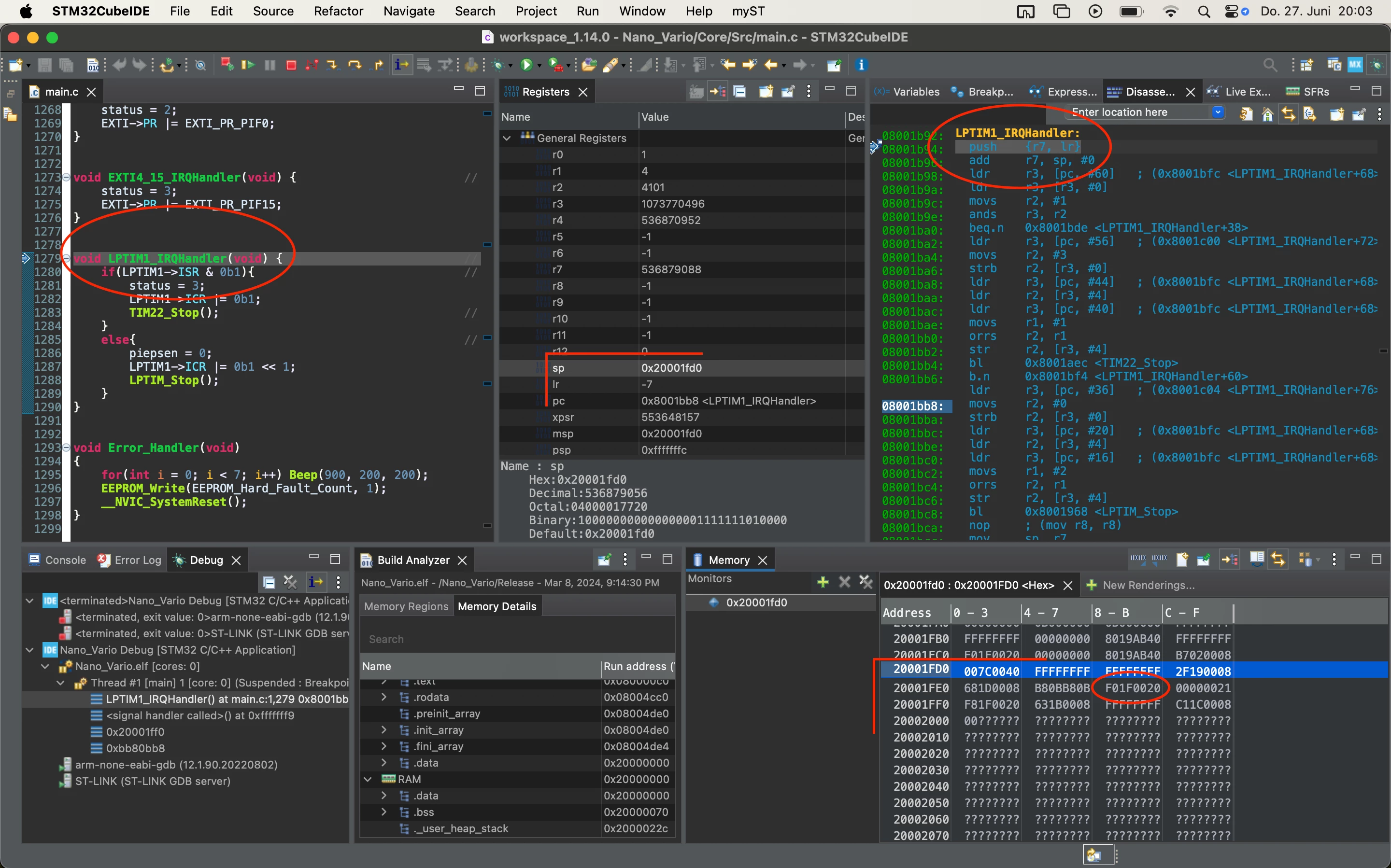Viewport: 1391px width, 868px height.
Task: Click the New file toolbar icon
Action: (15, 65)
